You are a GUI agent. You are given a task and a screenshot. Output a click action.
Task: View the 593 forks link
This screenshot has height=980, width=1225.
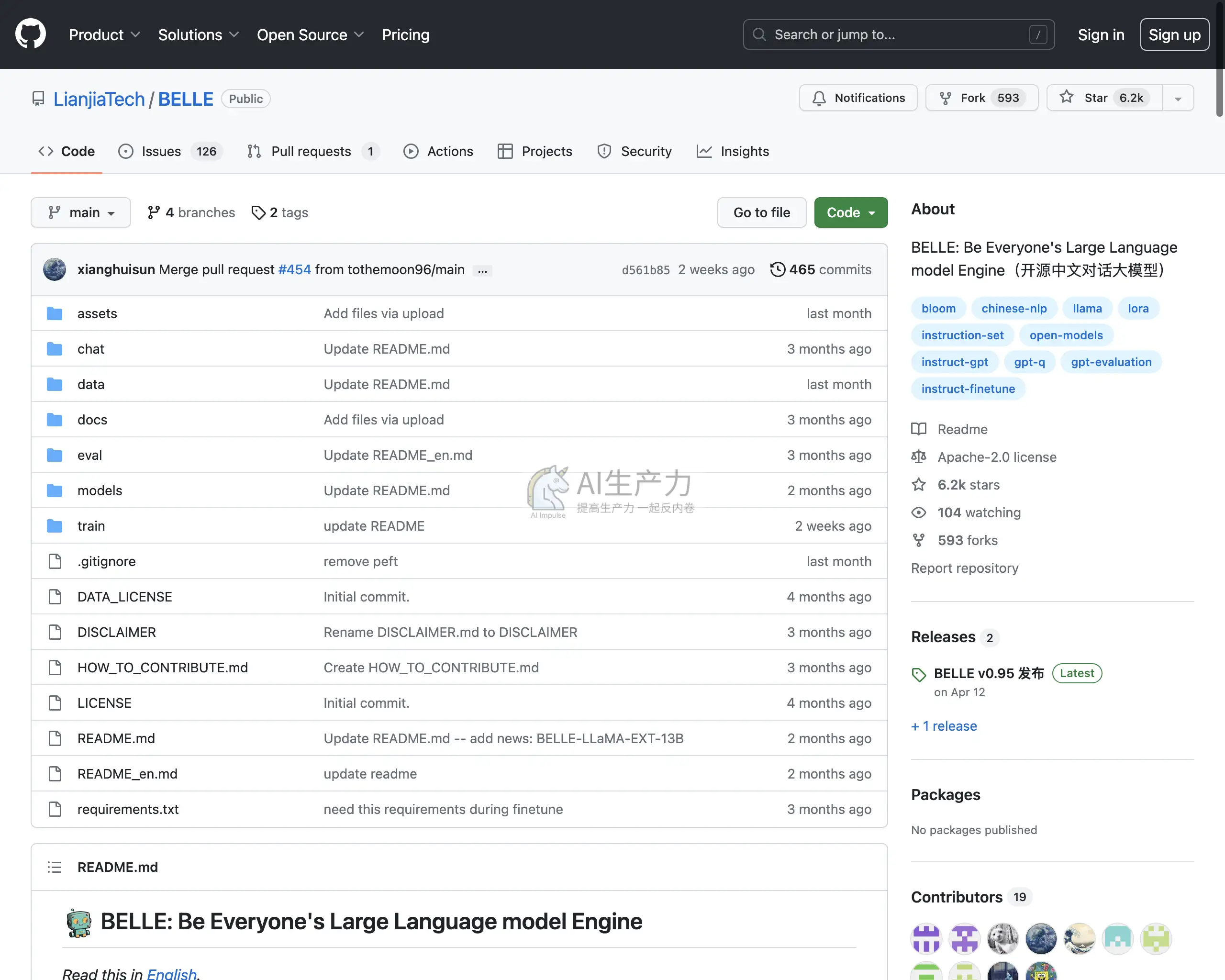(x=955, y=540)
